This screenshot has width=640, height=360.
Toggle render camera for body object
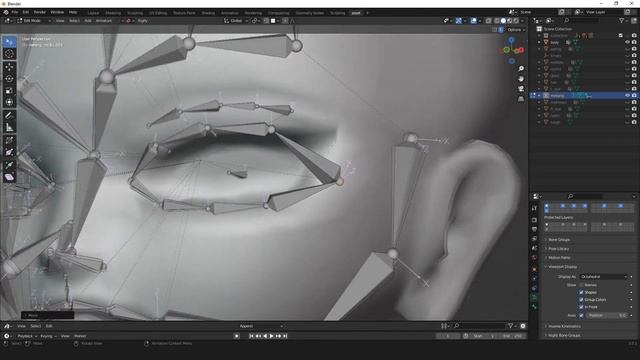tap(634, 42)
